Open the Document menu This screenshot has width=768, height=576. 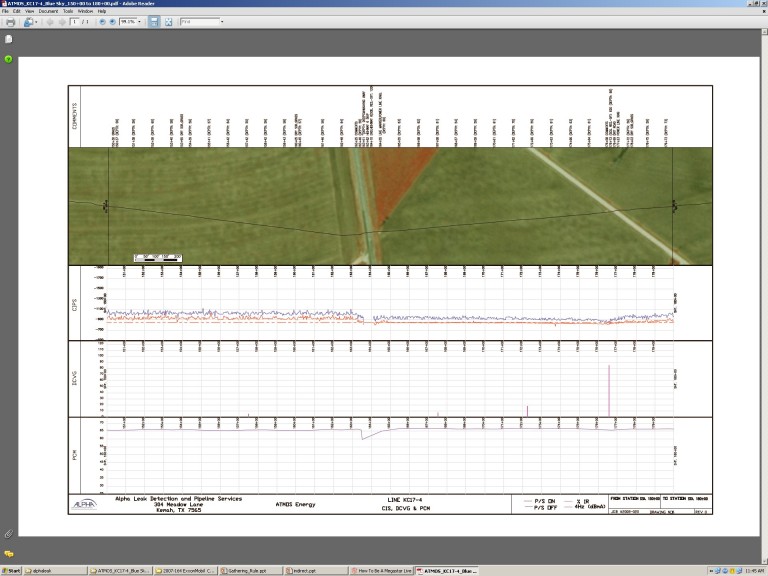point(48,11)
